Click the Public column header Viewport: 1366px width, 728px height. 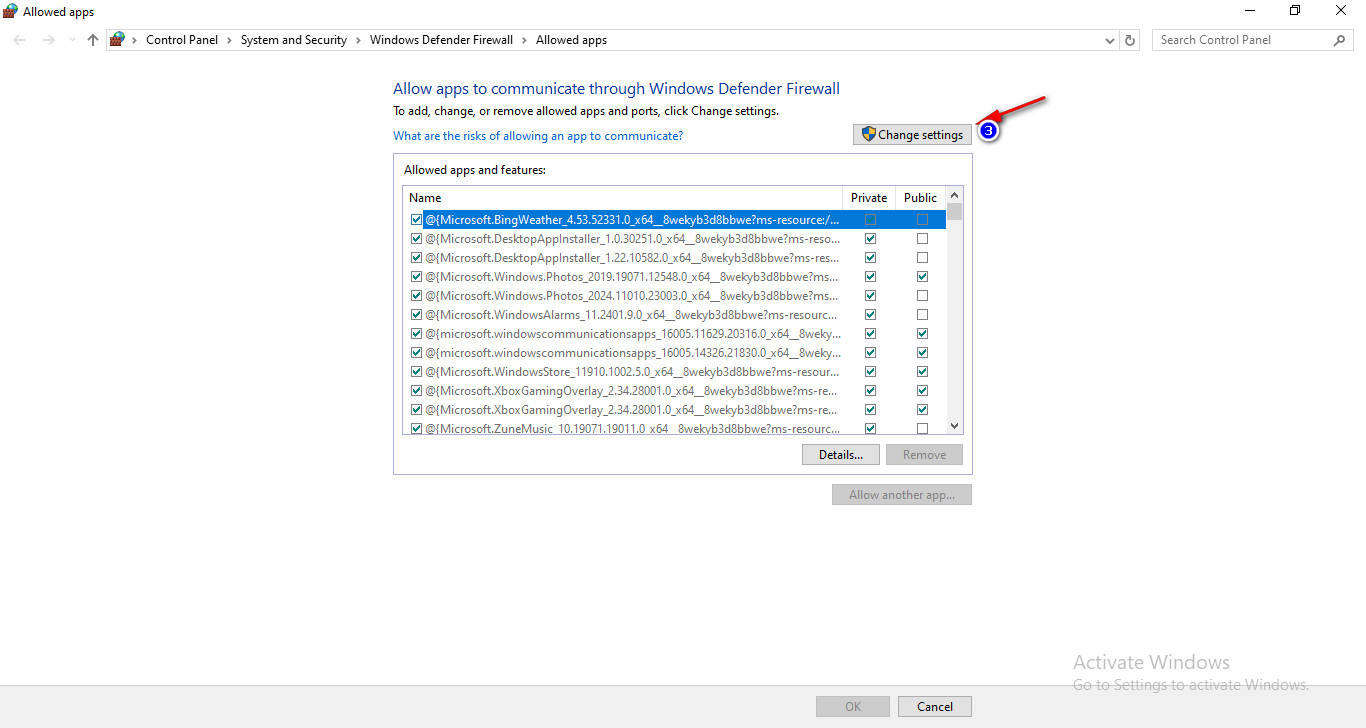point(920,197)
